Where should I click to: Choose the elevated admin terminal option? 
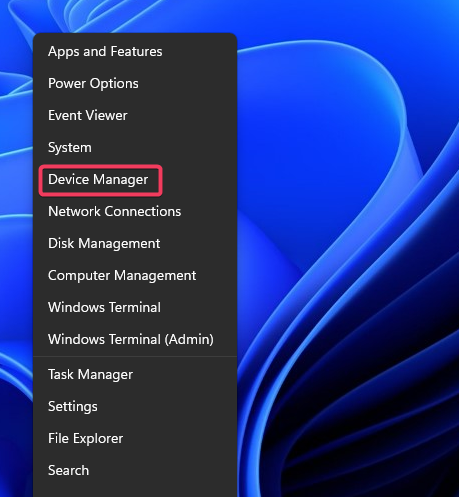coord(135,339)
